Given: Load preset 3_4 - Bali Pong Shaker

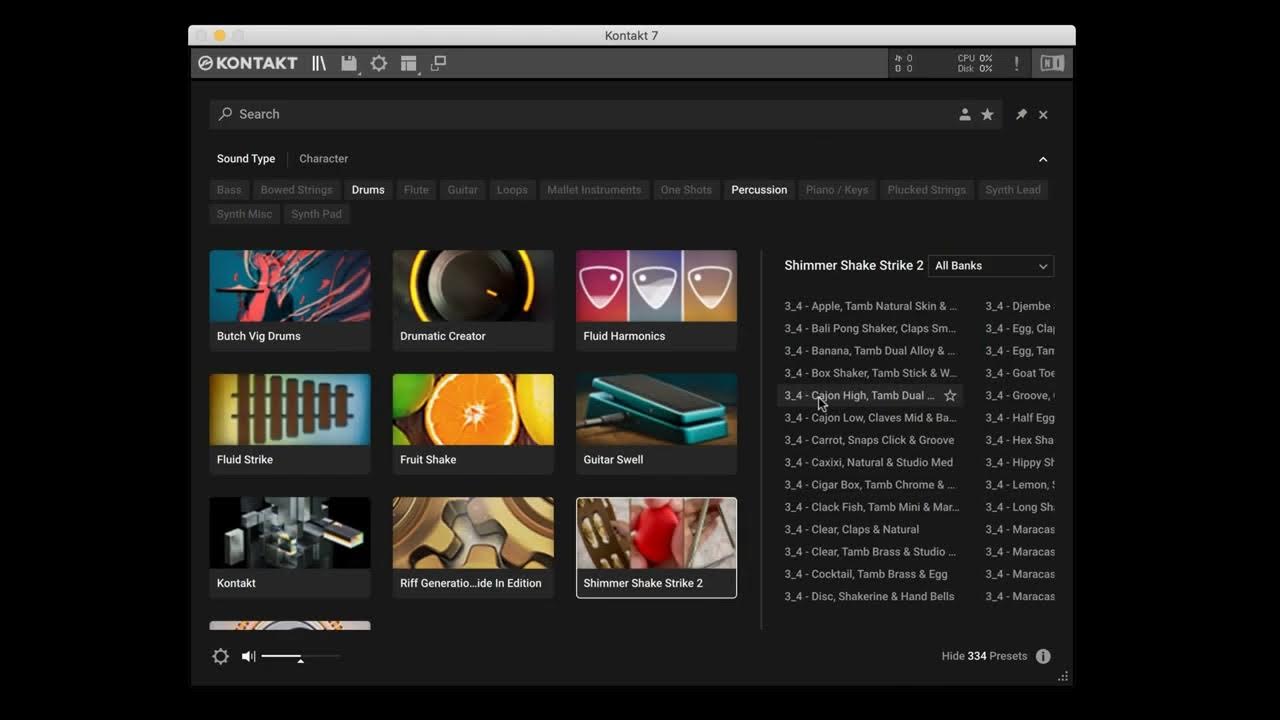Looking at the screenshot, I should 870,328.
